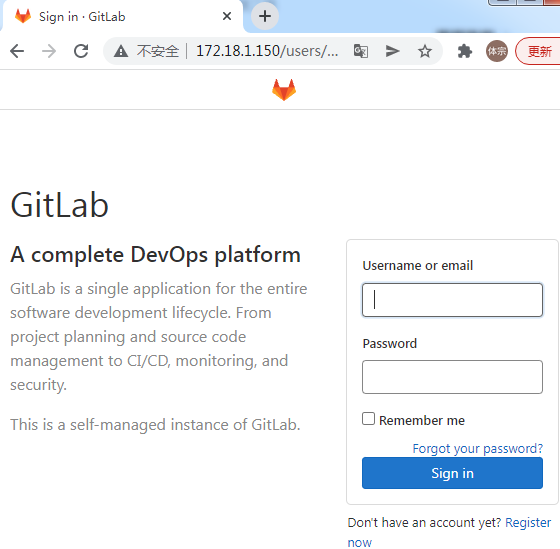Click the share/send page icon

tap(392, 51)
